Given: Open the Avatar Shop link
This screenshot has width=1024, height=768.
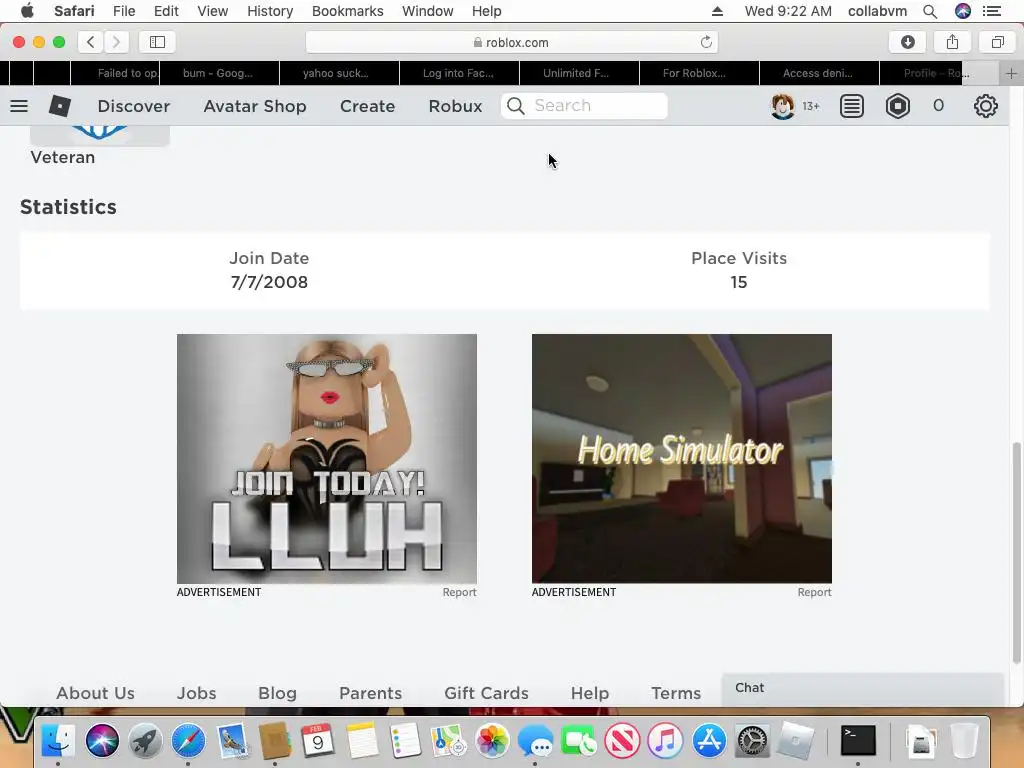Looking at the screenshot, I should tap(255, 106).
